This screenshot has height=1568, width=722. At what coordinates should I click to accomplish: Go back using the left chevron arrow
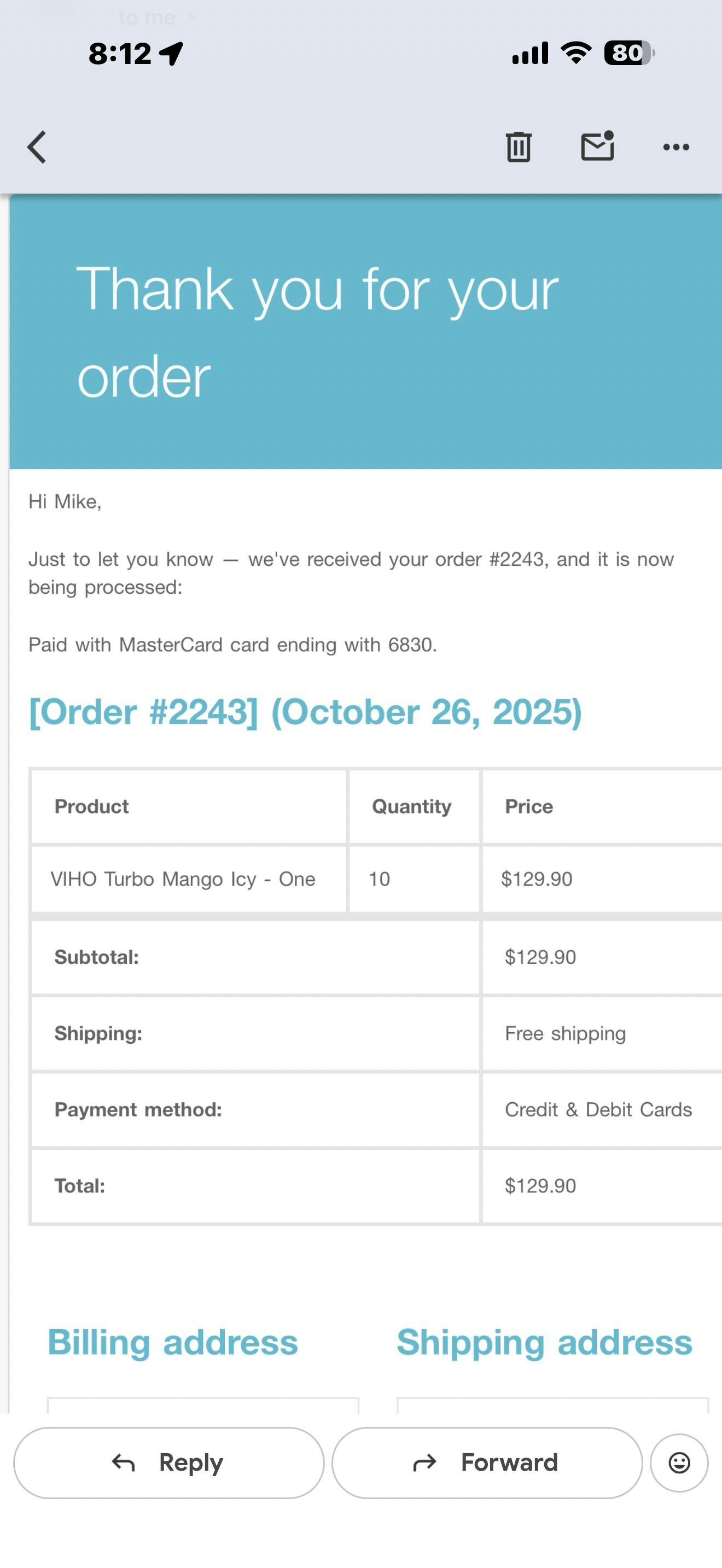pos(37,147)
